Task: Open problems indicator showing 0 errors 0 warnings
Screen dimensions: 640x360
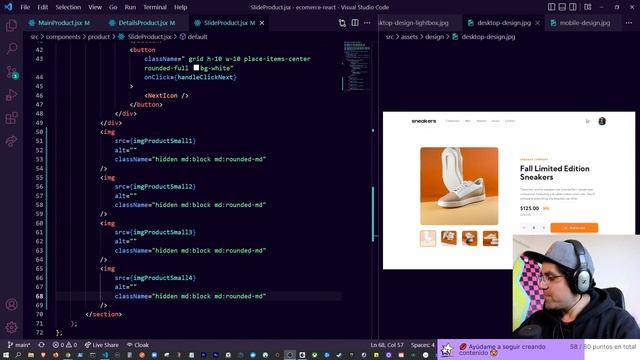Action: (x=64, y=345)
